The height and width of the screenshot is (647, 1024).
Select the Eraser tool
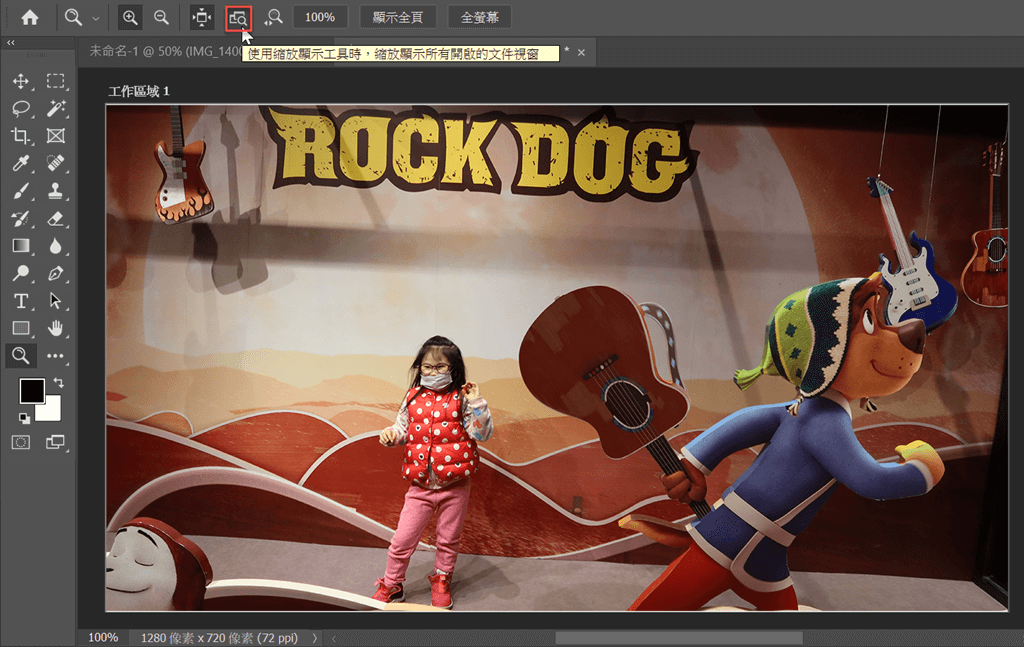click(56, 218)
